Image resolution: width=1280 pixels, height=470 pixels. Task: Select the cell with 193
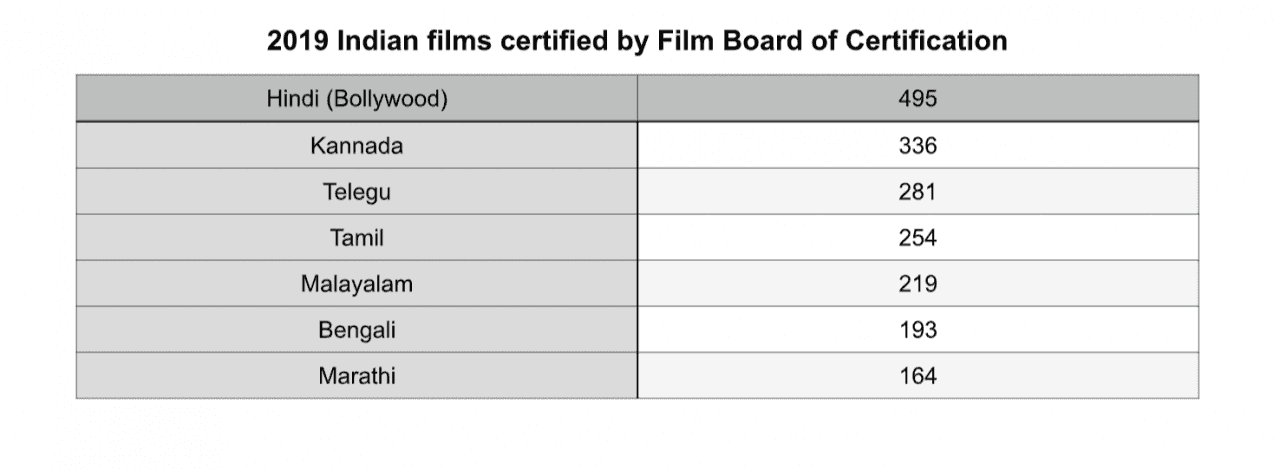click(918, 330)
